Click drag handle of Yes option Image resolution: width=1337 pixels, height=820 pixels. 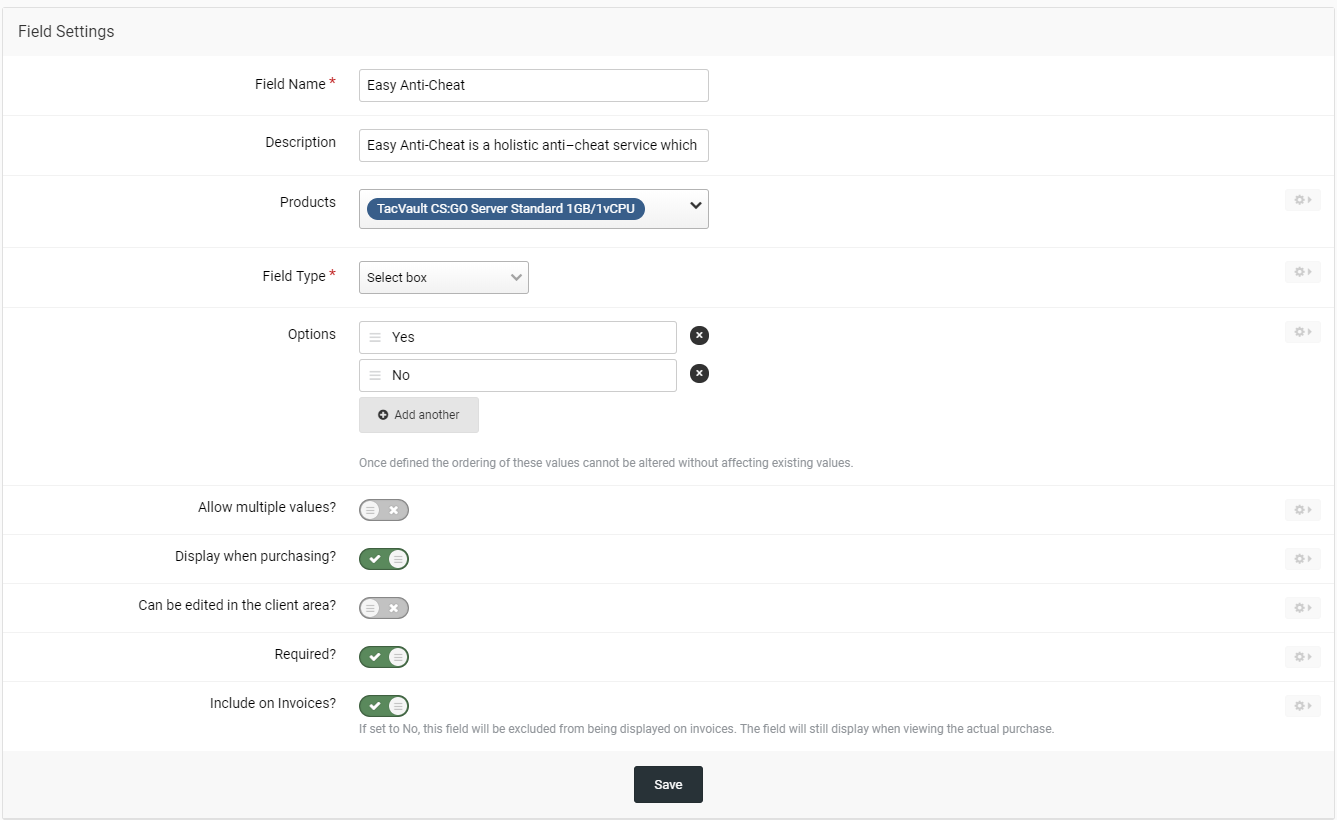375,337
